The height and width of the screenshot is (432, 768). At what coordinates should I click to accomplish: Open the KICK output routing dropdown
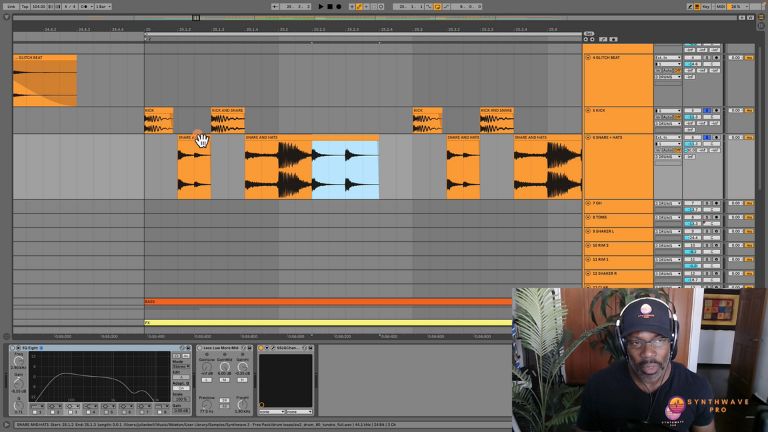click(668, 123)
